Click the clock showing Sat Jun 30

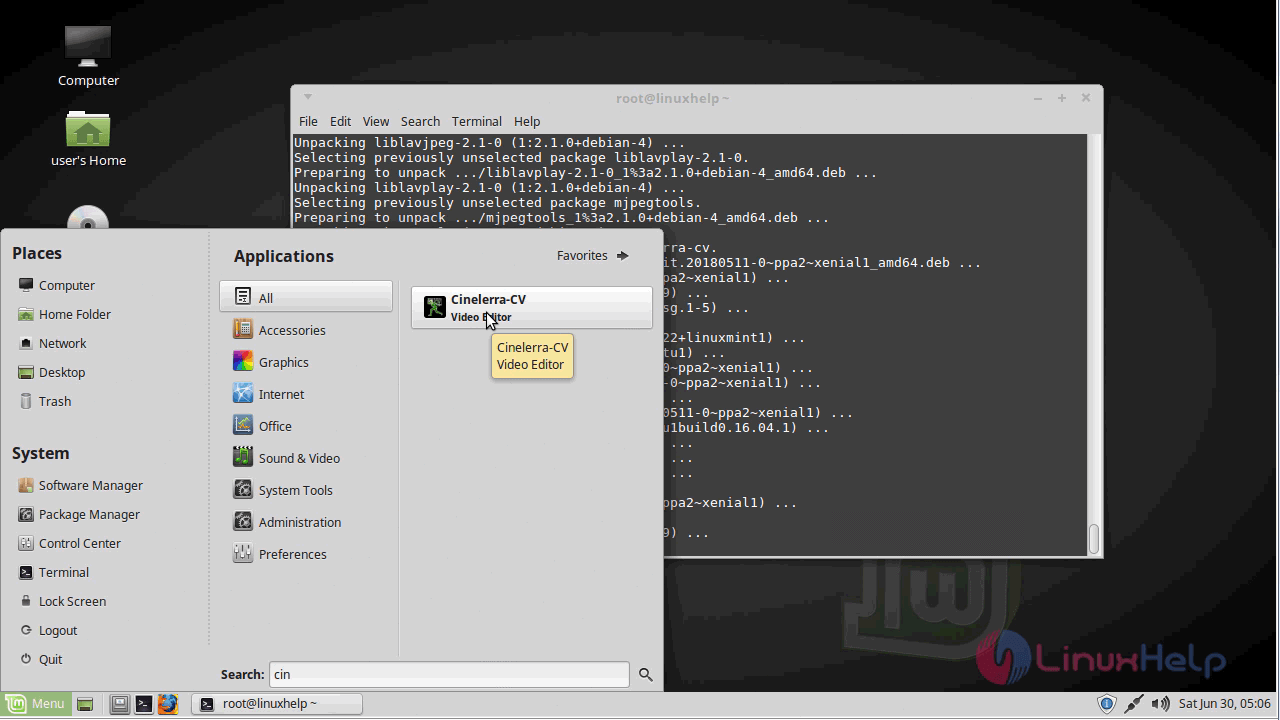click(1224, 704)
